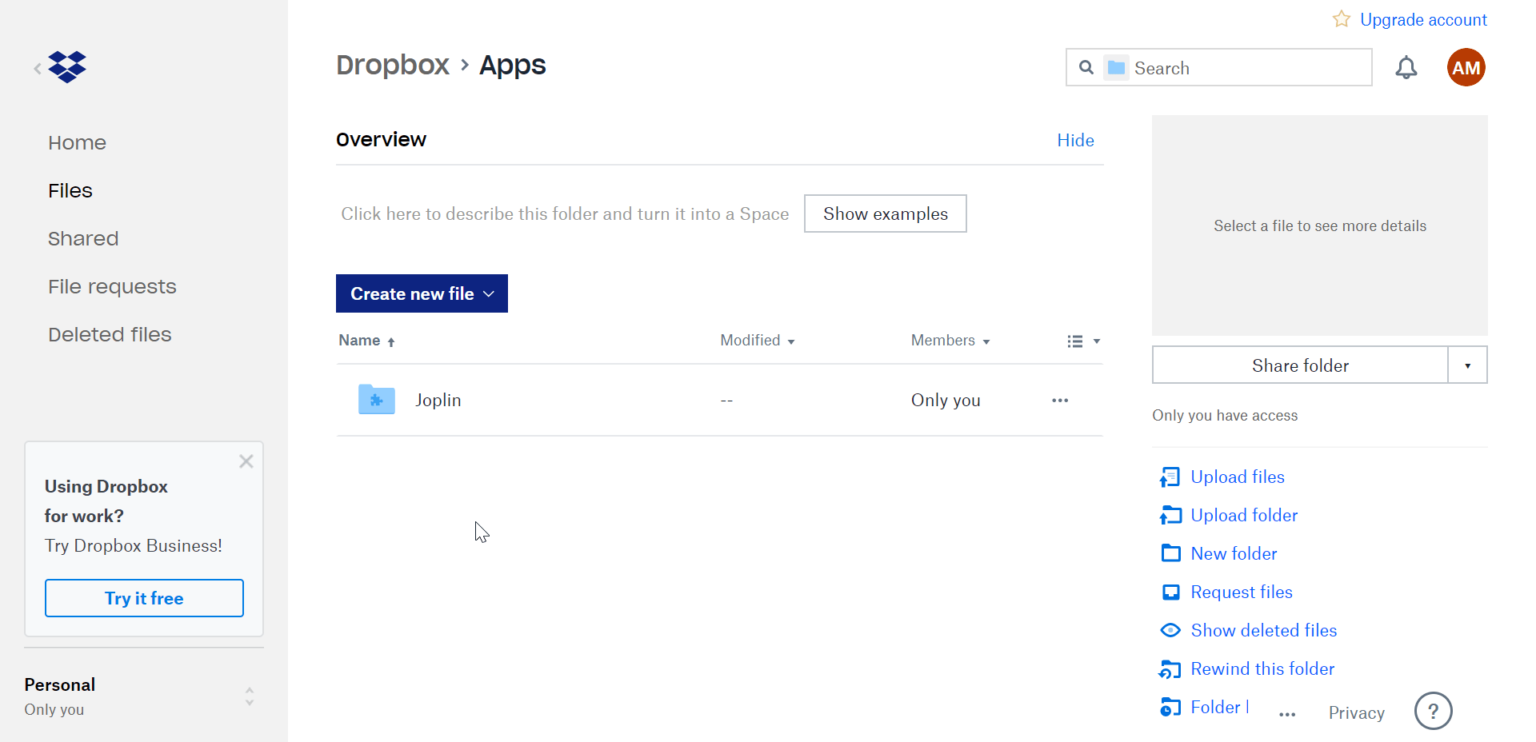The image size is (1536, 742).
Task: Click the Dropbox logo
Action: pyautogui.click(x=67, y=67)
